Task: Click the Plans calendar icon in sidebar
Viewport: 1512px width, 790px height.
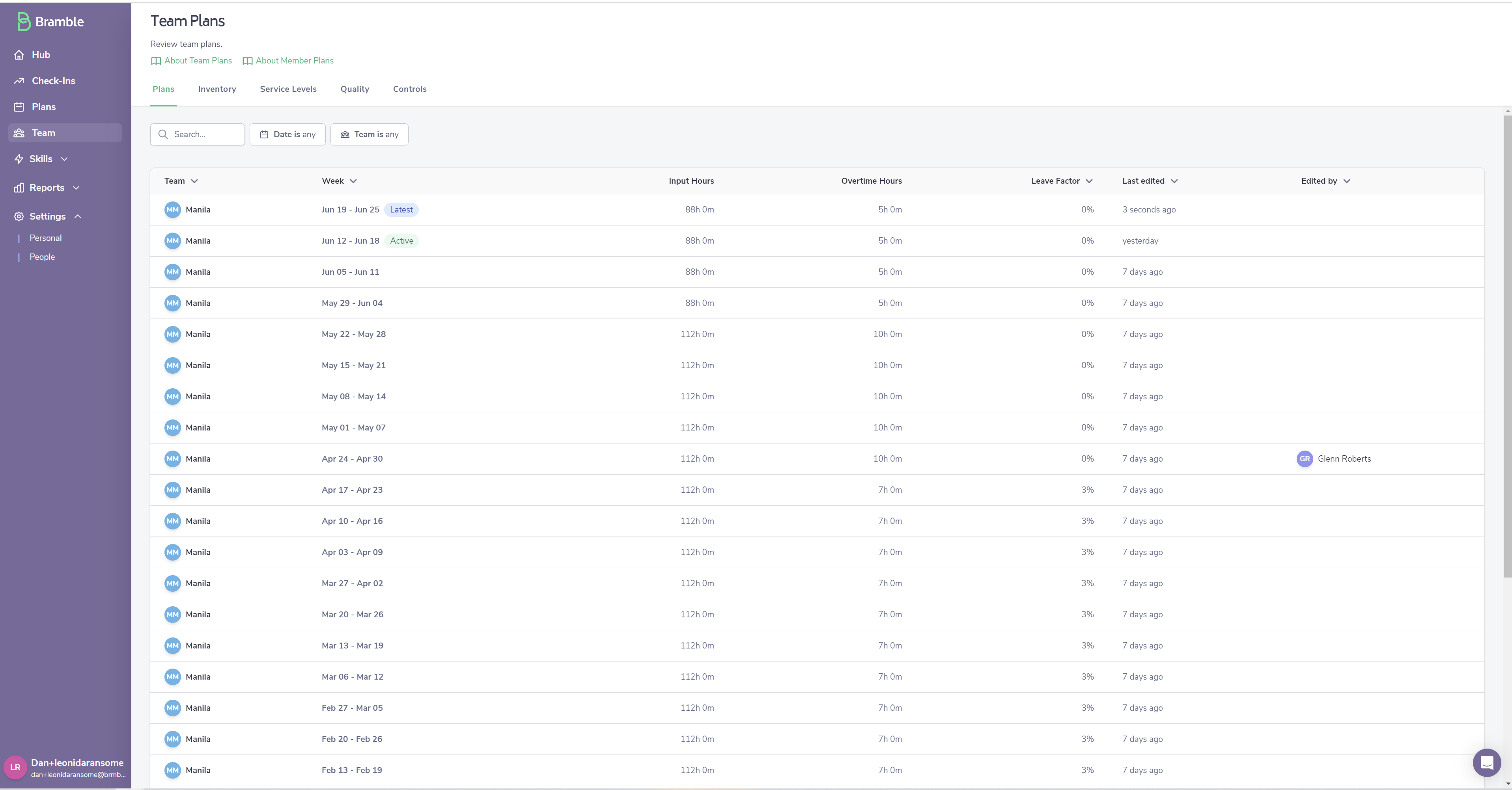Action: point(19,107)
